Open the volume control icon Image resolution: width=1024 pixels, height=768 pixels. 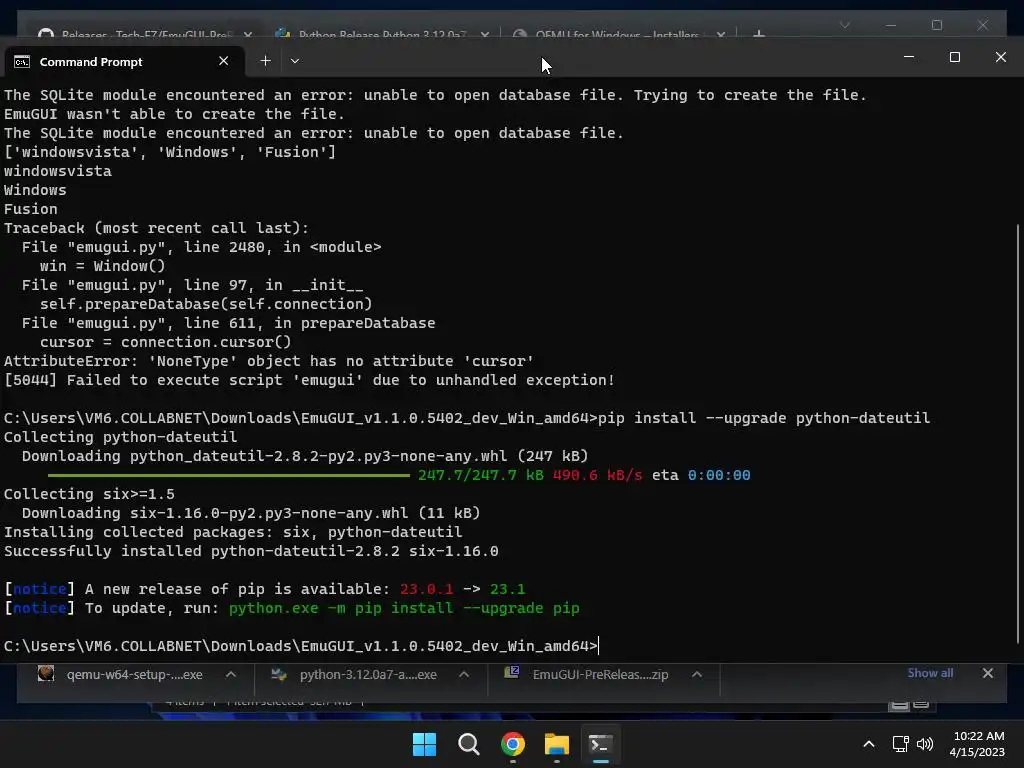(925, 744)
